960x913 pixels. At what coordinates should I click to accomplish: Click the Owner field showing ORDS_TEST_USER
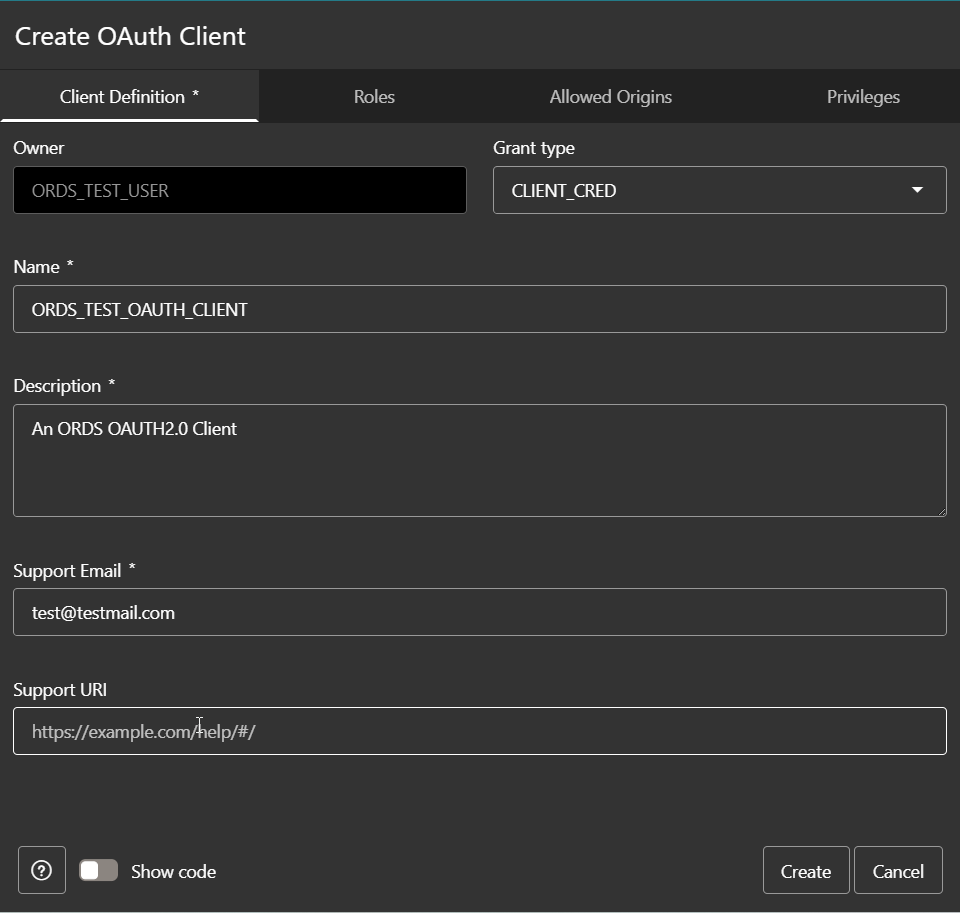pos(240,190)
